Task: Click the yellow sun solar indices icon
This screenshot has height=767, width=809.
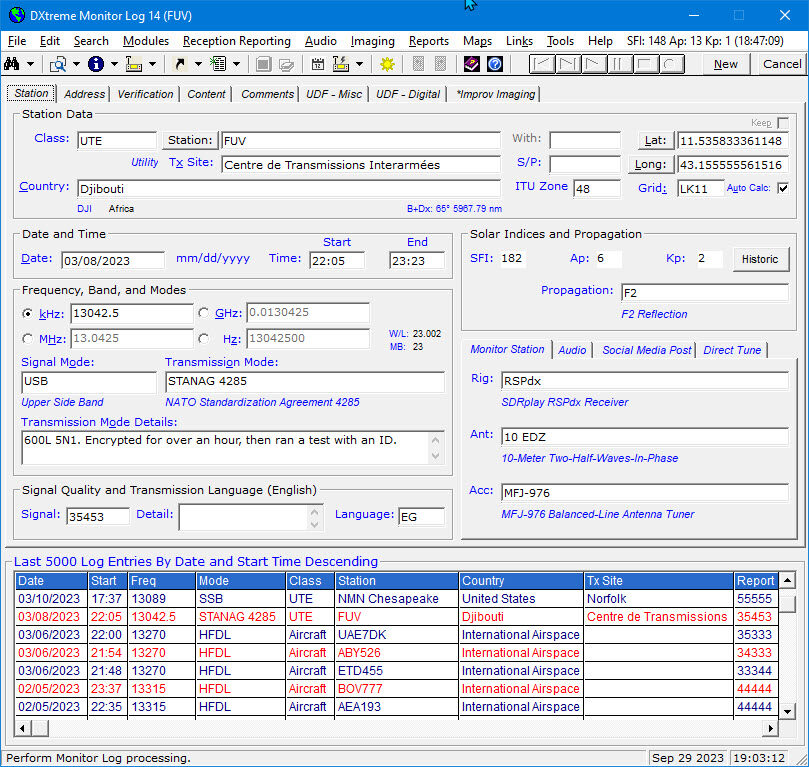Action: (387, 64)
